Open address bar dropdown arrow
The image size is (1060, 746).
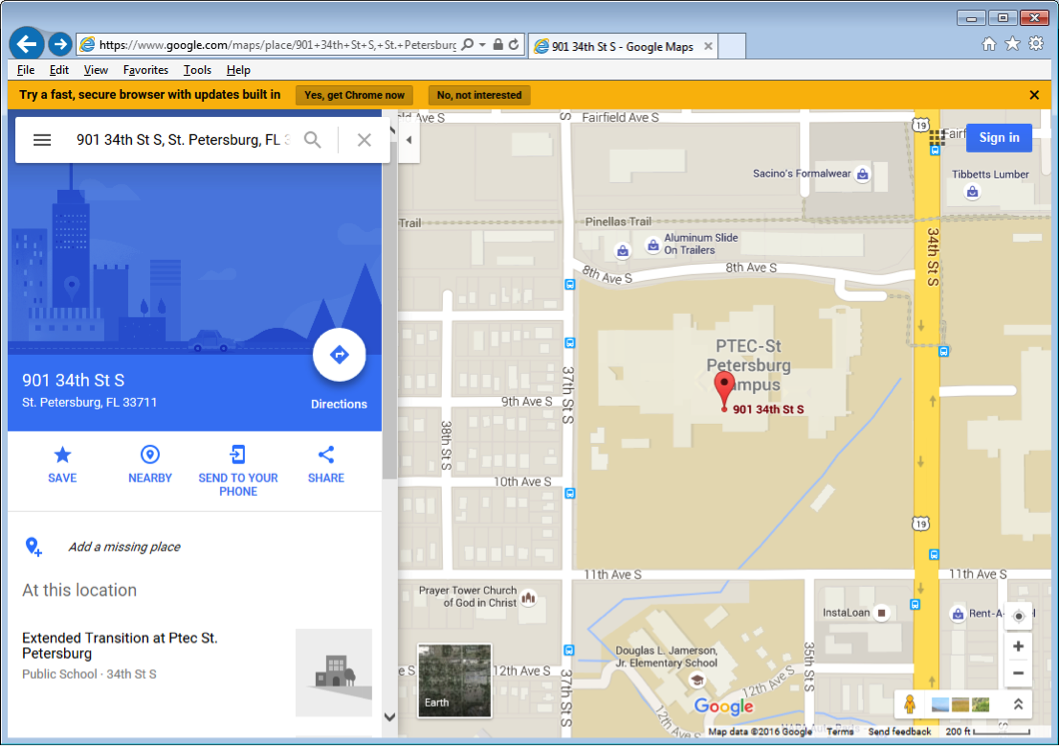(482, 45)
